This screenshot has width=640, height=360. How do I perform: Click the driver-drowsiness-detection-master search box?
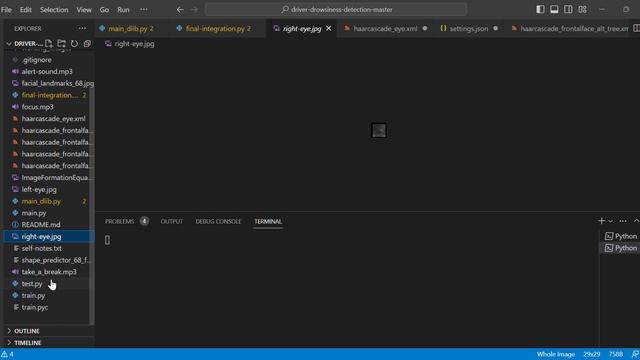[336, 9]
